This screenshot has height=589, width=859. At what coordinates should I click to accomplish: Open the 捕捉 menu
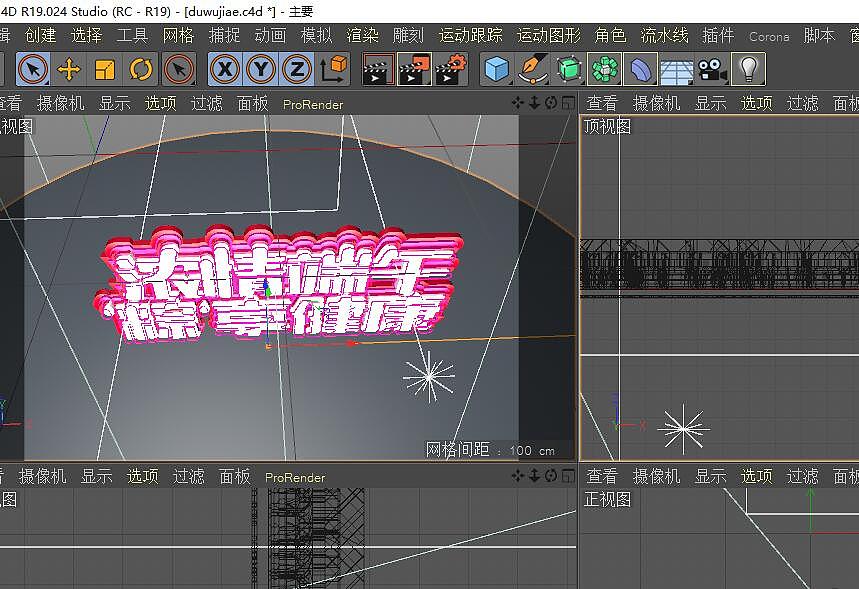[x=225, y=36]
